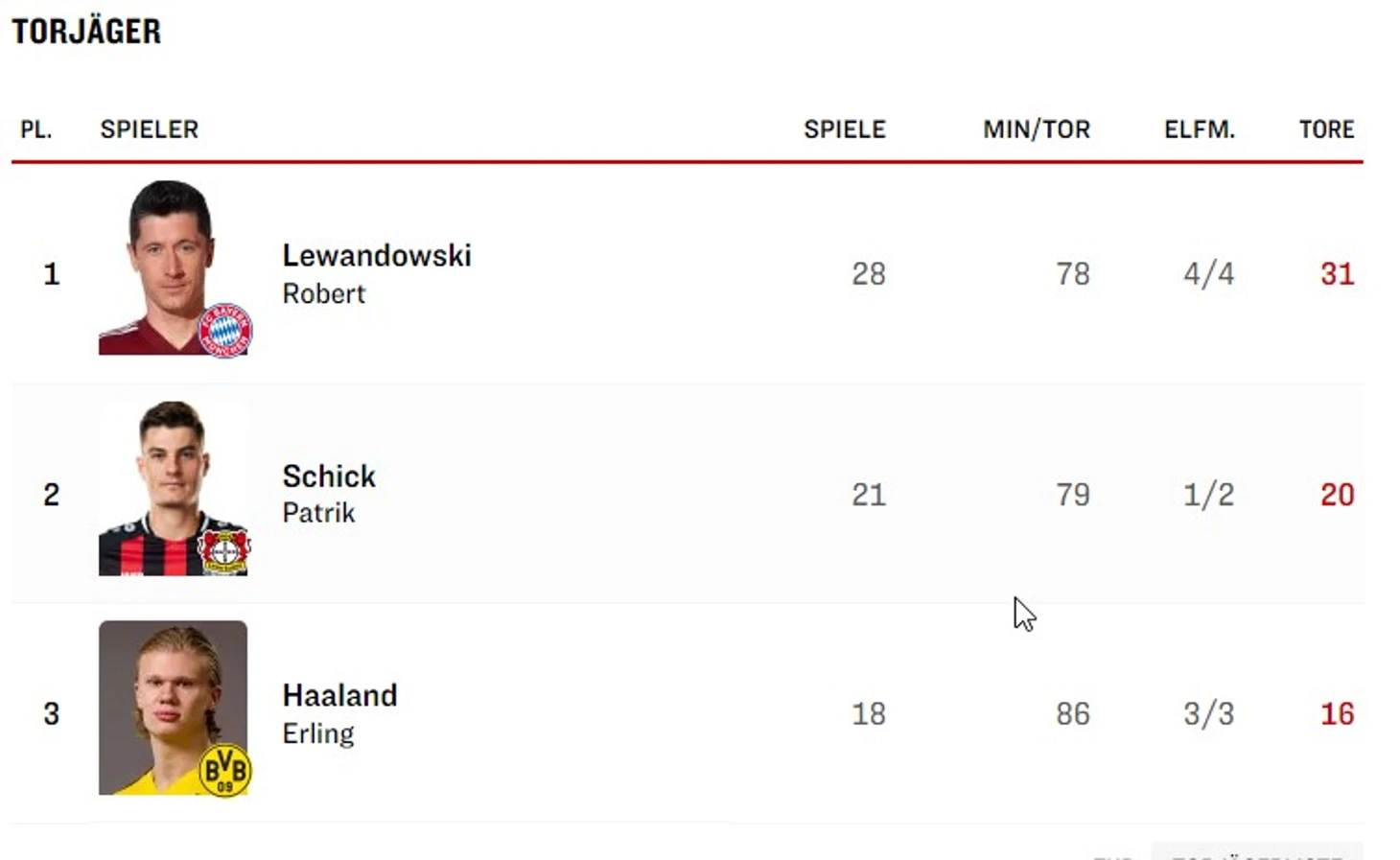Click Lewandowski's 31 goals value
The image size is (1400, 860).
(x=1337, y=274)
